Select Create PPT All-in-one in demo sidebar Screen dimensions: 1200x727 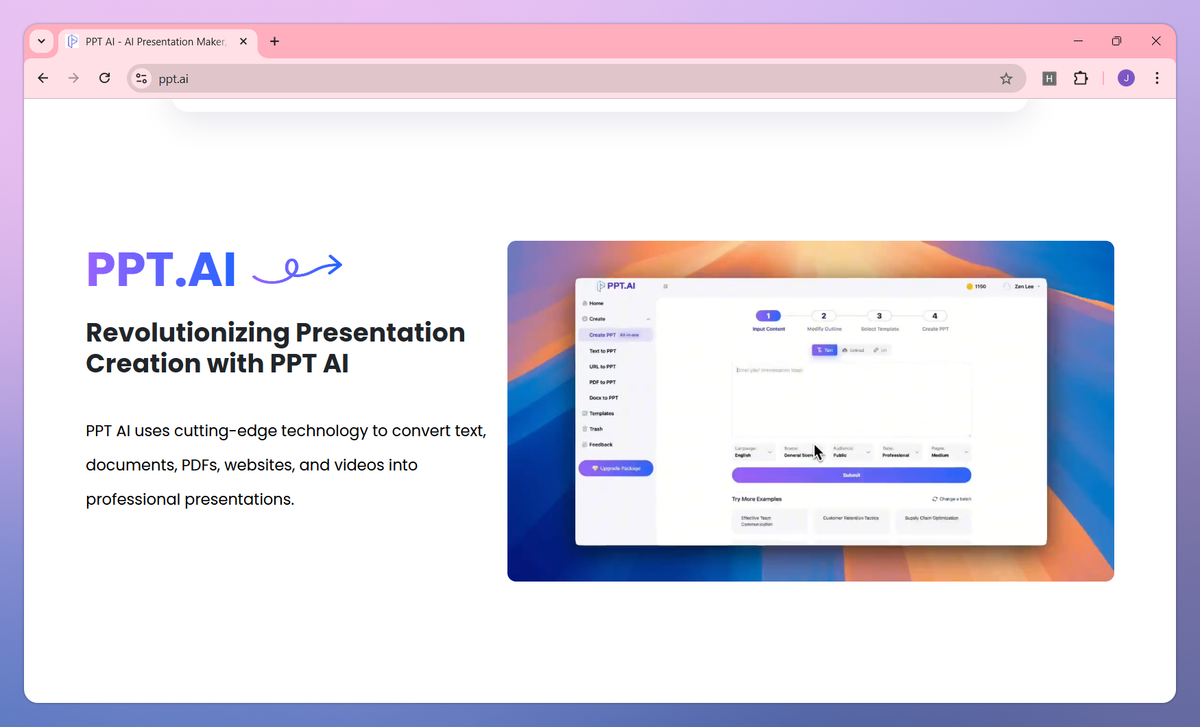point(615,335)
